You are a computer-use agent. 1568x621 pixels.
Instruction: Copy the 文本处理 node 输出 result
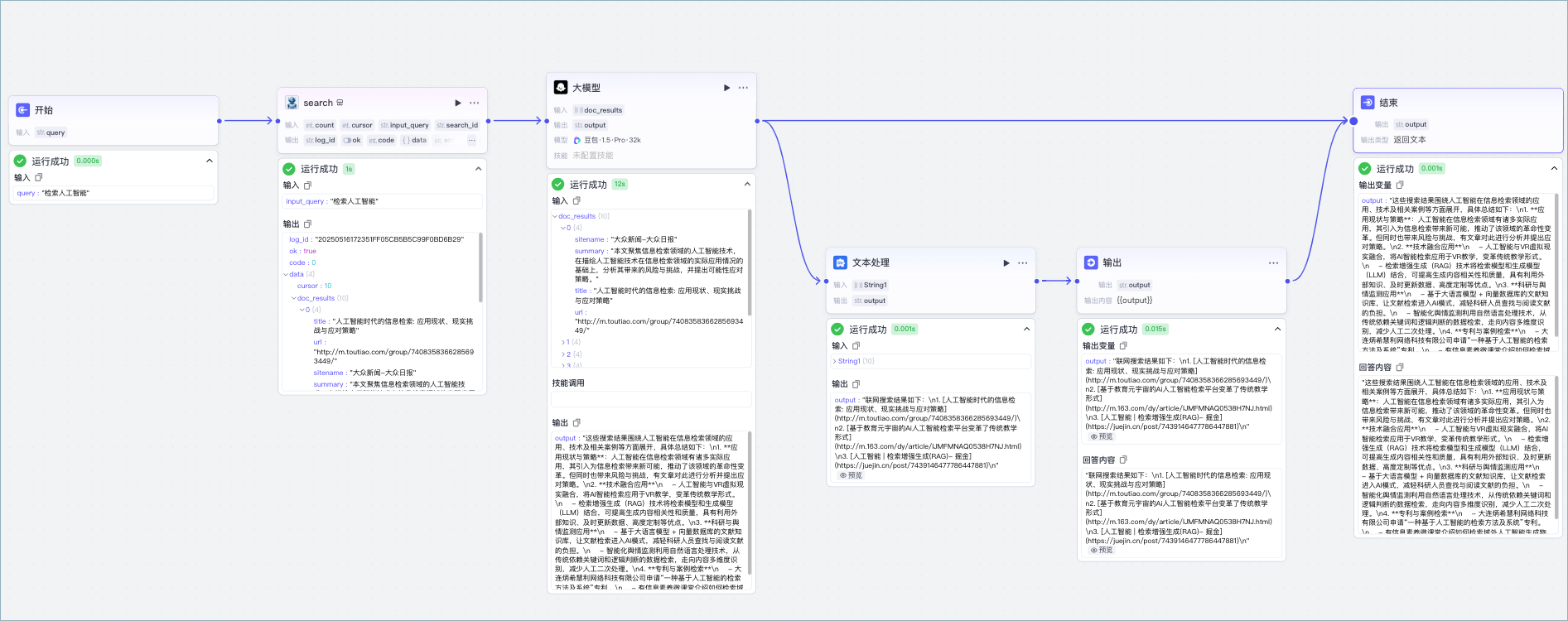pos(856,384)
